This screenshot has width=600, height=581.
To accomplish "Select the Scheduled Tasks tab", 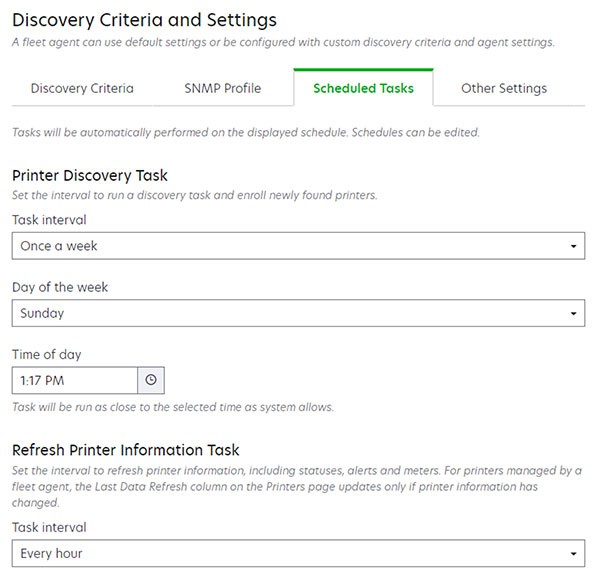I will click(x=363, y=88).
